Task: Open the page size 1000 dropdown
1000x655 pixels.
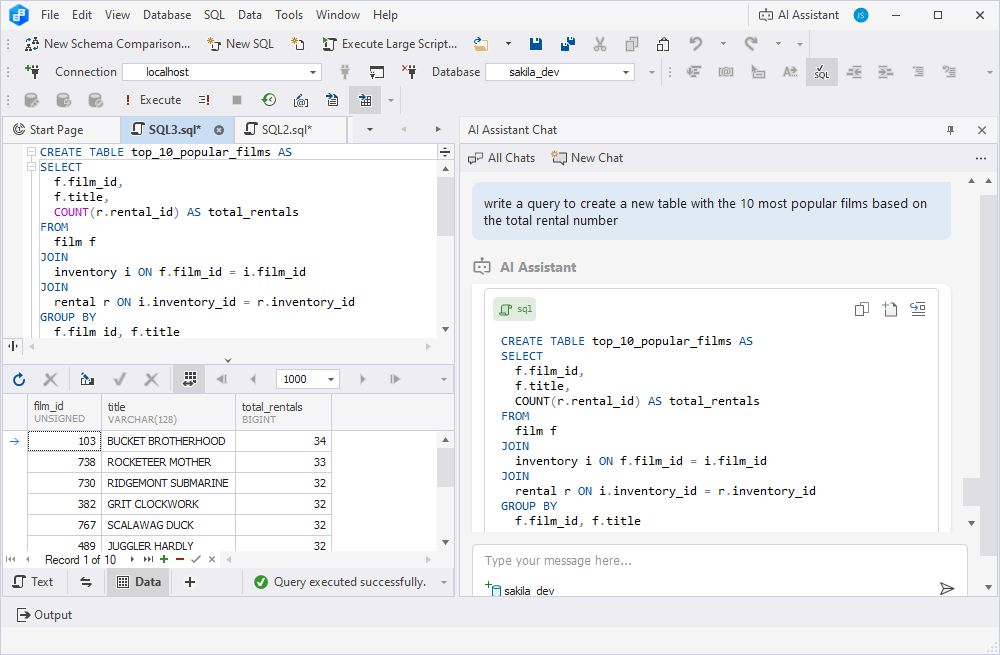Action: pos(330,378)
